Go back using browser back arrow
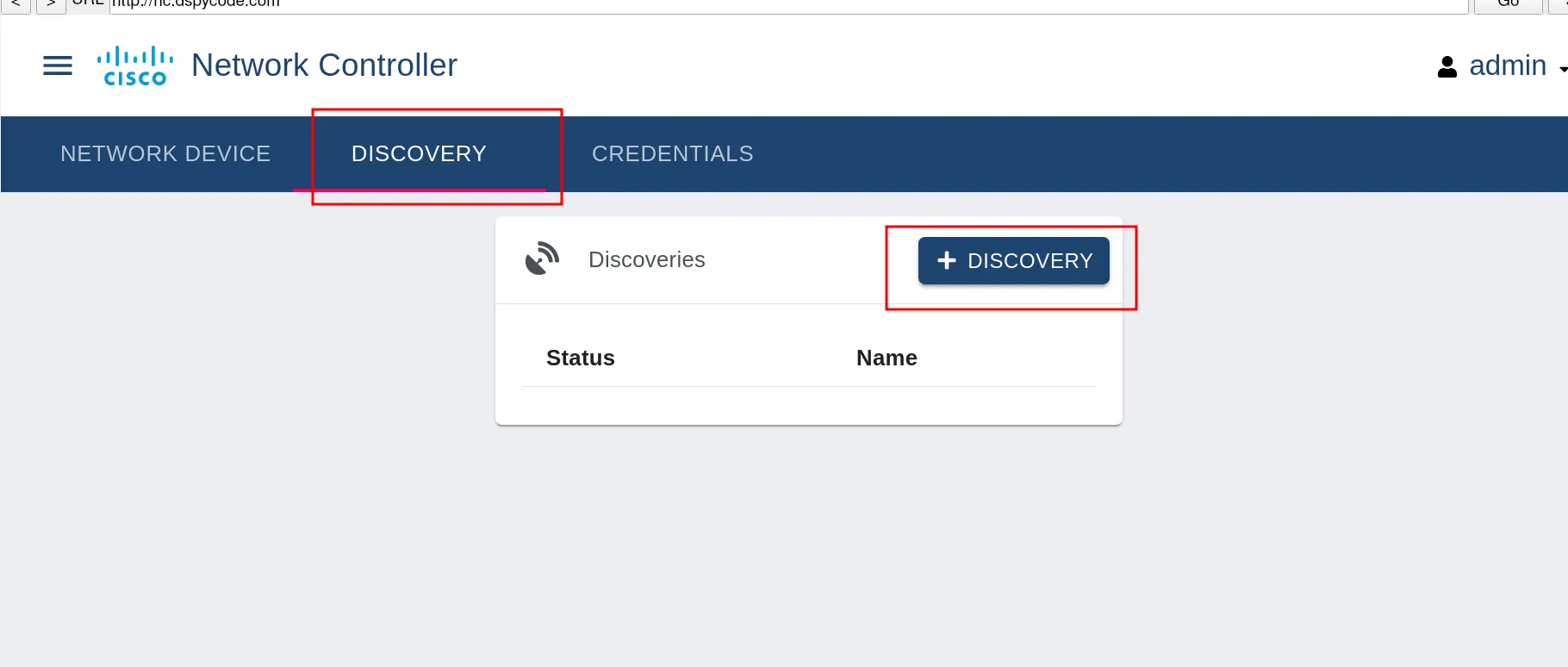 [x=16, y=4]
